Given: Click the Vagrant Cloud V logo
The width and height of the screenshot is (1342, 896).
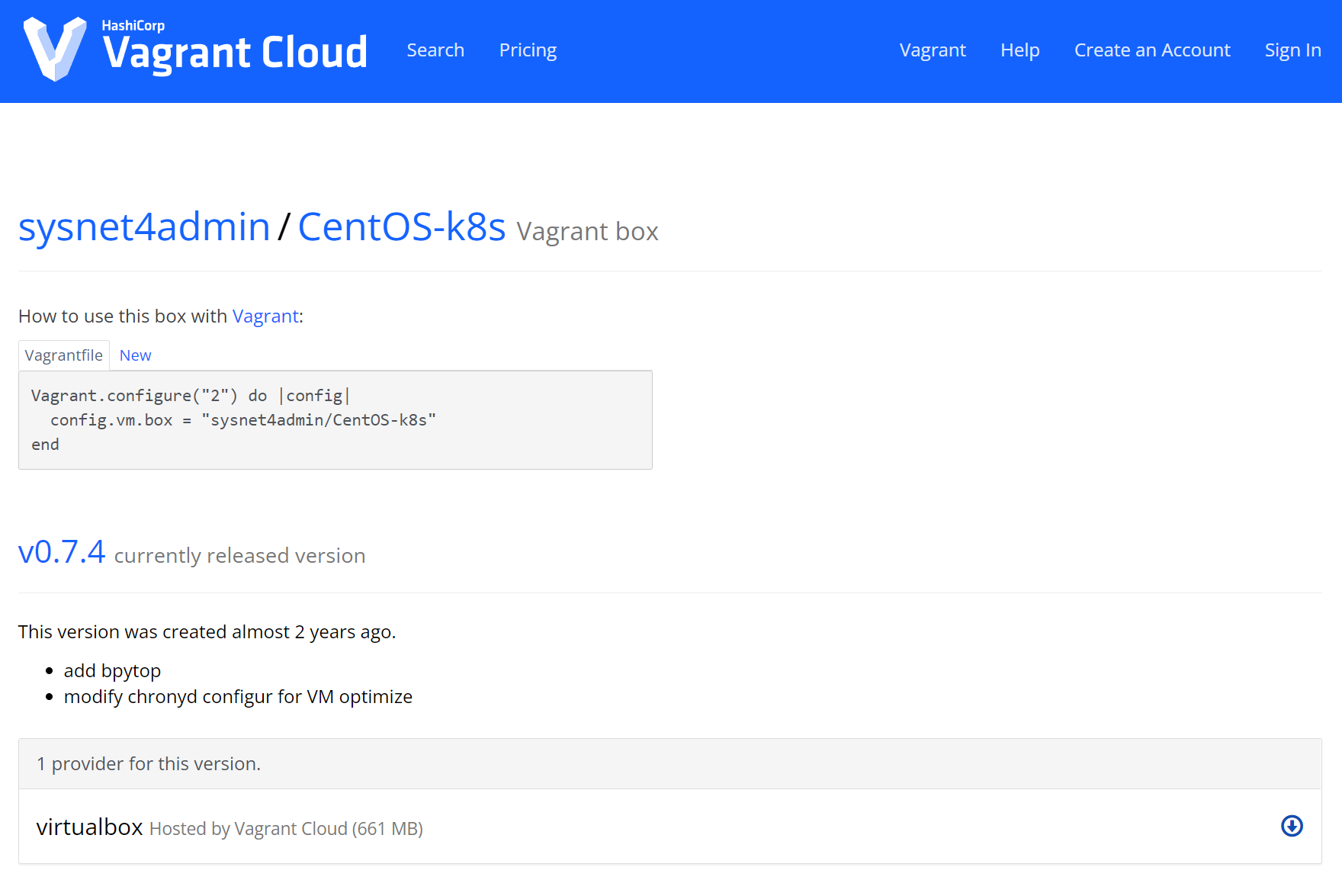Looking at the screenshot, I should 55,50.
